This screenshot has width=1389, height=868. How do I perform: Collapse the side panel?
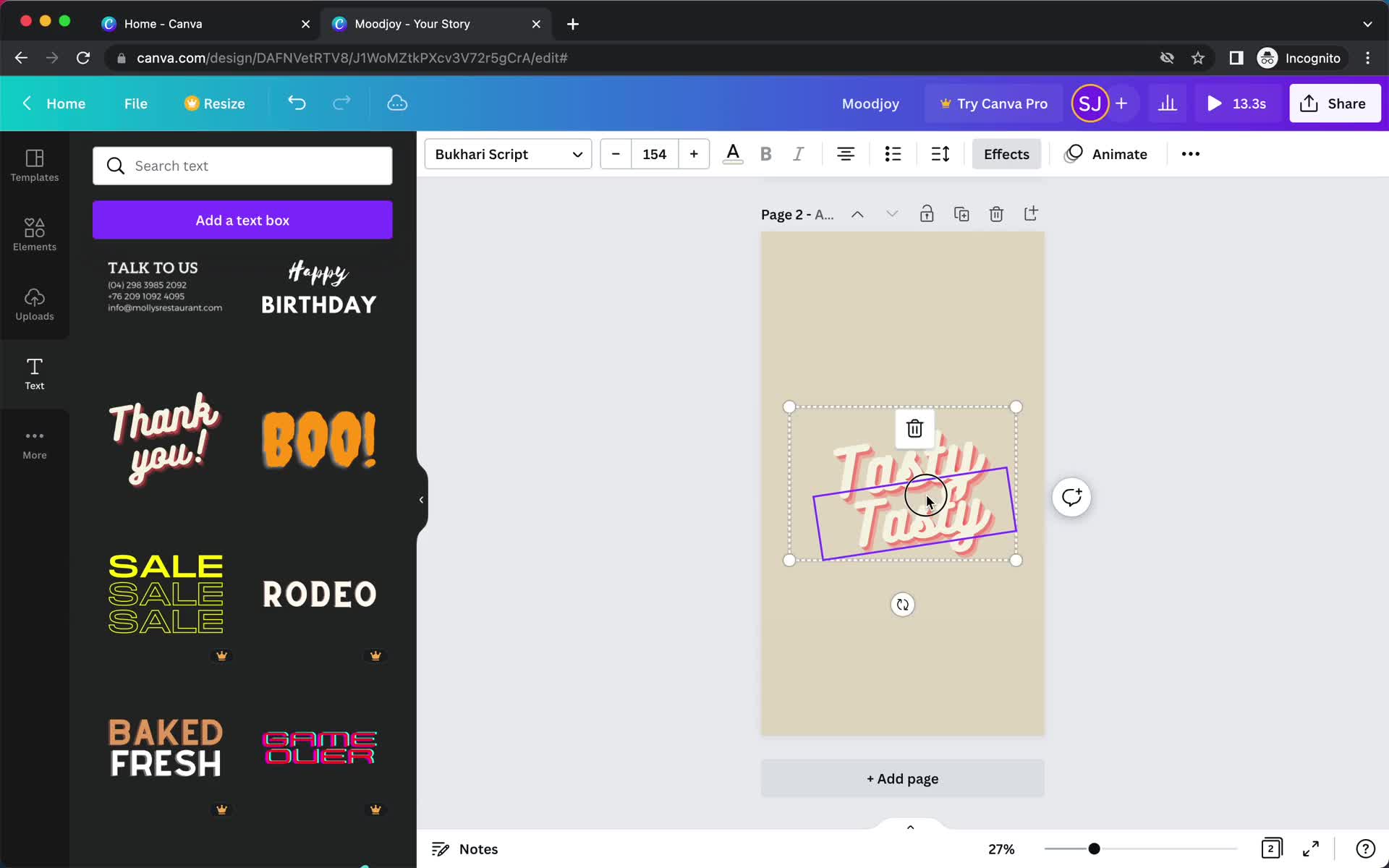pos(422,500)
